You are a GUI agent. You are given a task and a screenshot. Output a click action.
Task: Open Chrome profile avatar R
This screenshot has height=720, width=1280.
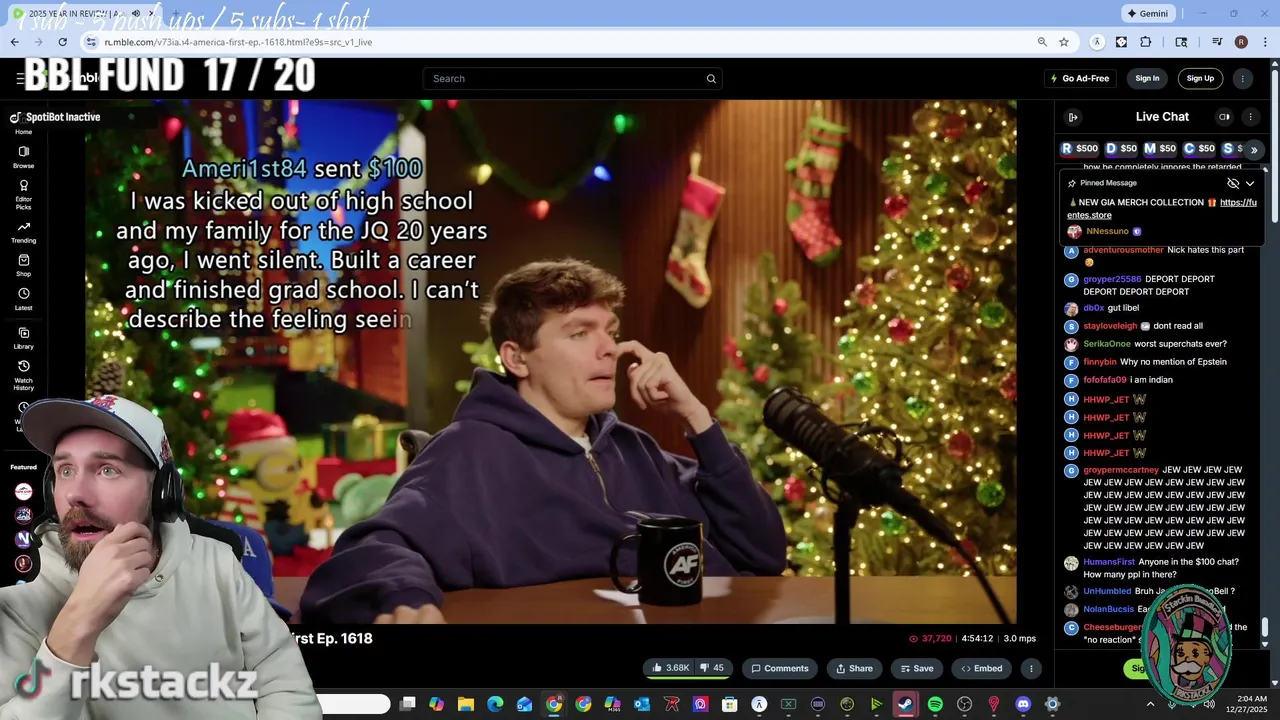[x=1241, y=42]
